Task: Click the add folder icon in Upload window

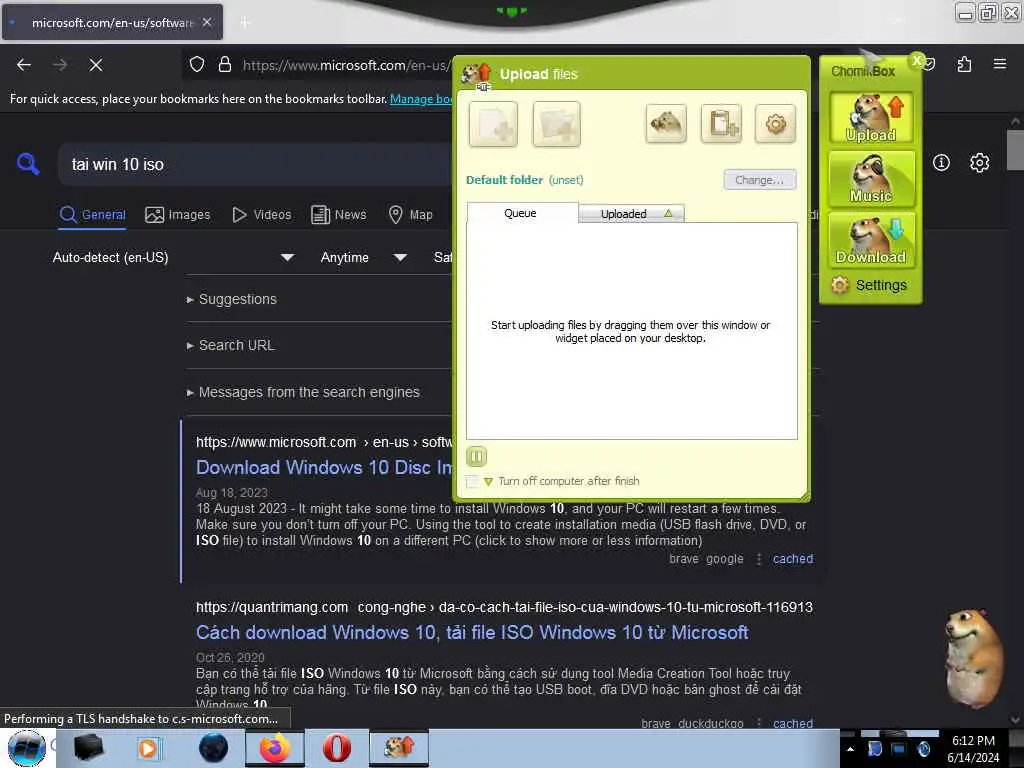Action: pyautogui.click(x=556, y=123)
